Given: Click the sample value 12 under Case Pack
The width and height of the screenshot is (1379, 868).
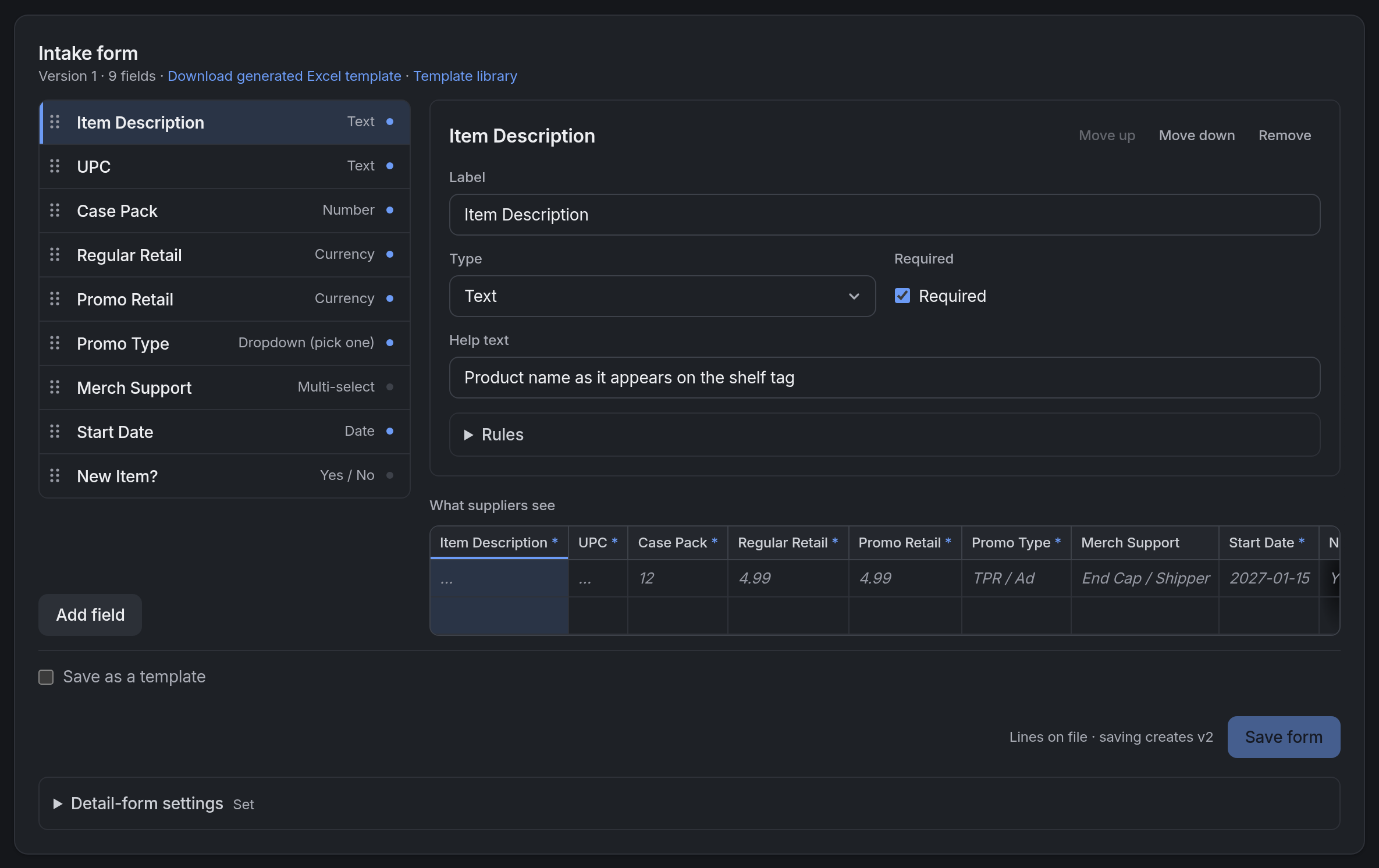Looking at the screenshot, I should (677, 578).
